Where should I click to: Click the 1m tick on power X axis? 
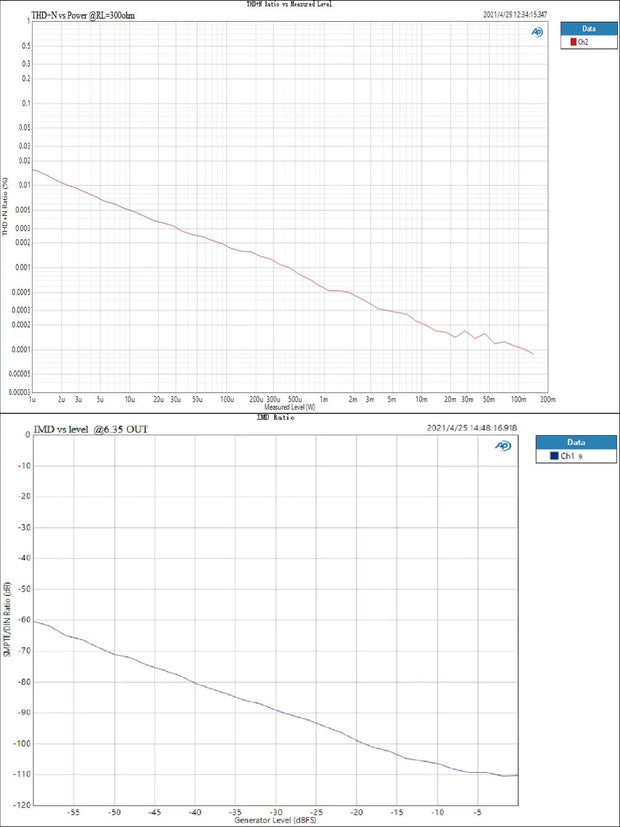click(324, 398)
